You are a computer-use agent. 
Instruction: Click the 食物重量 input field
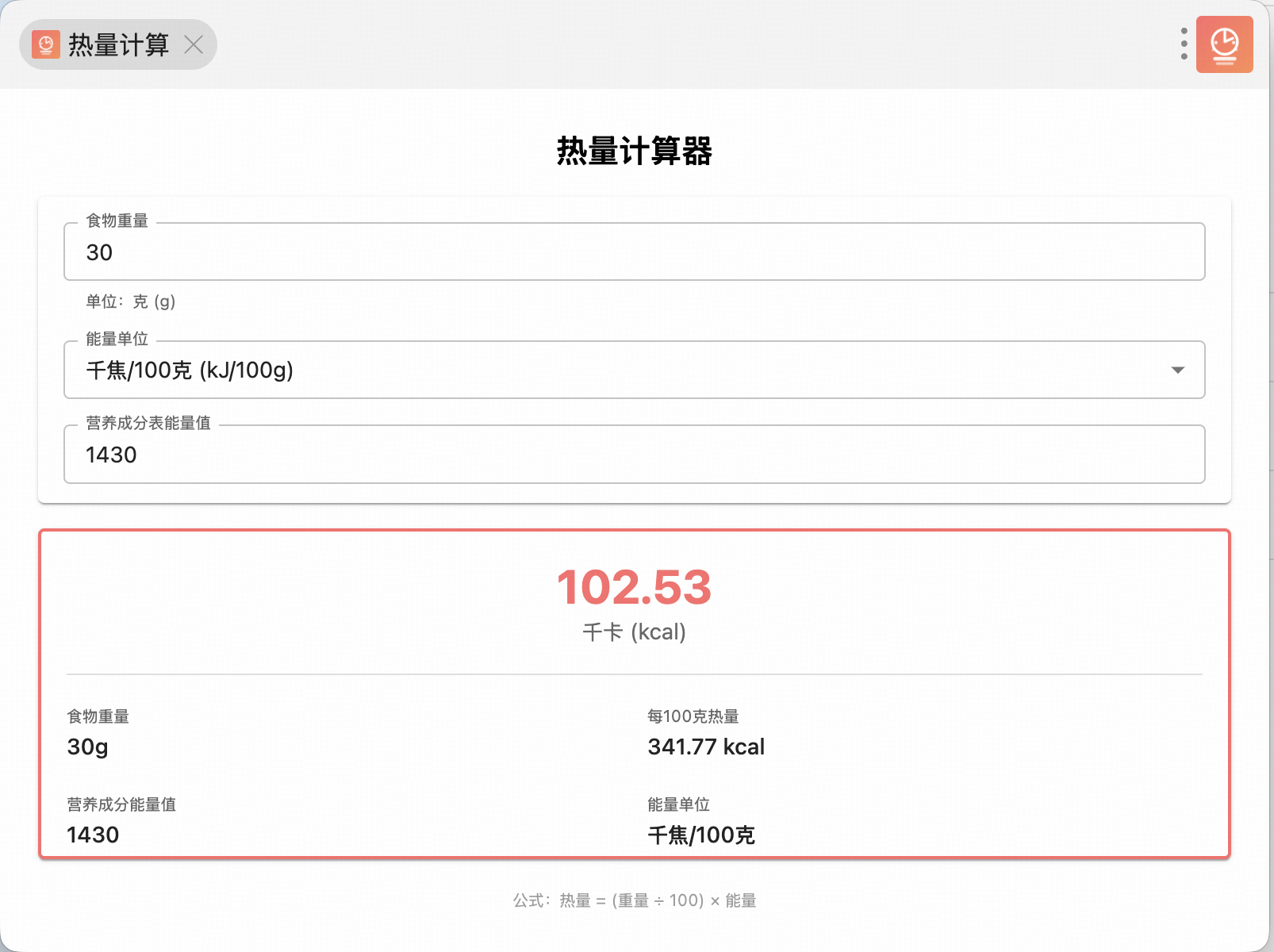click(x=633, y=252)
